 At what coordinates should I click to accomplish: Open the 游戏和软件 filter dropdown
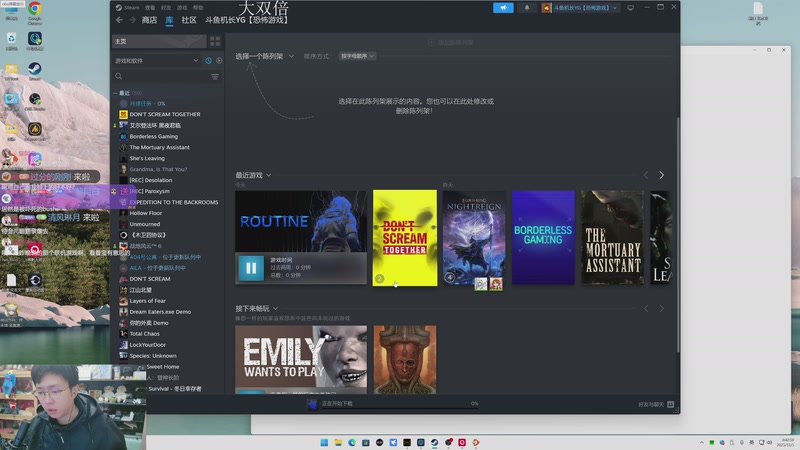(157, 61)
